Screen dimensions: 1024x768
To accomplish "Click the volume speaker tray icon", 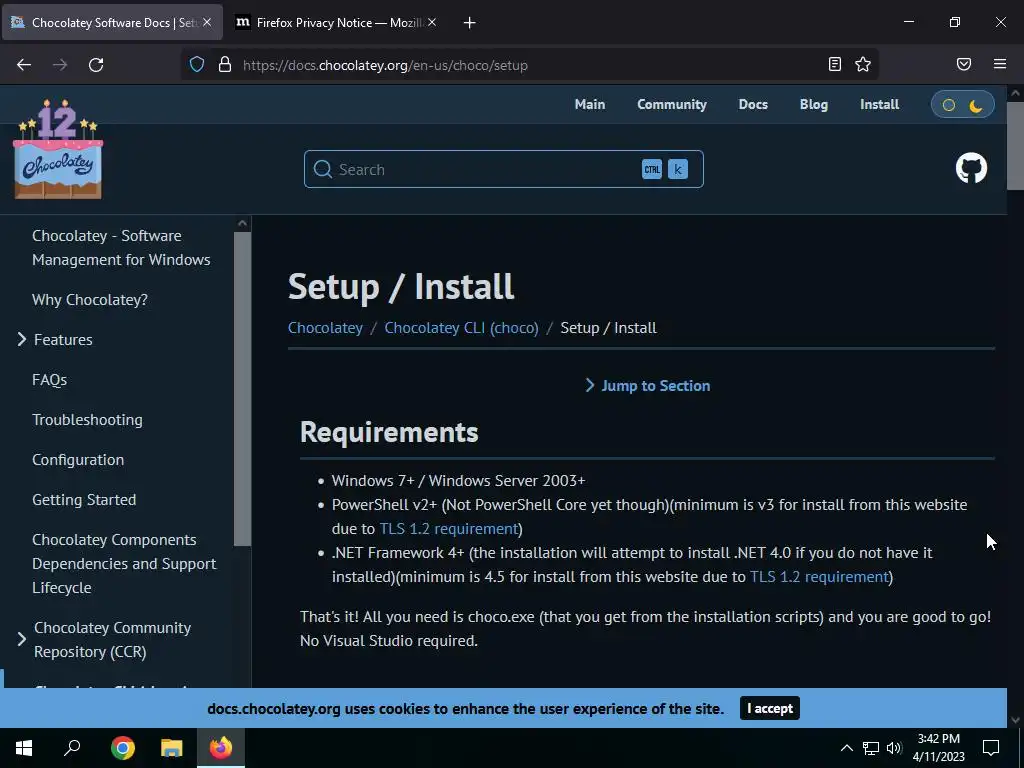I will pyautogui.click(x=894, y=748).
